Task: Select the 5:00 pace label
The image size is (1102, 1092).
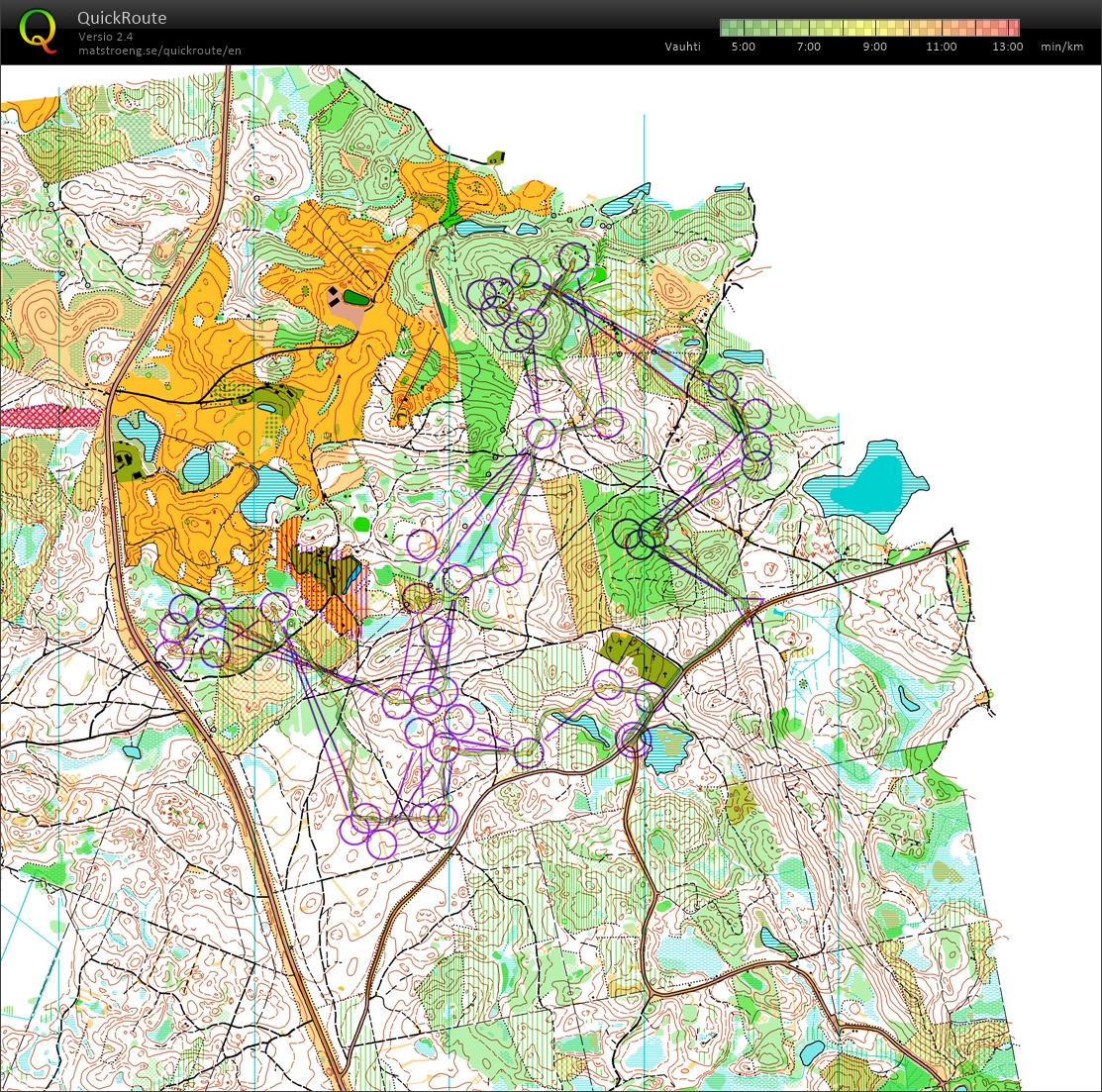Action: pos(743,47)
